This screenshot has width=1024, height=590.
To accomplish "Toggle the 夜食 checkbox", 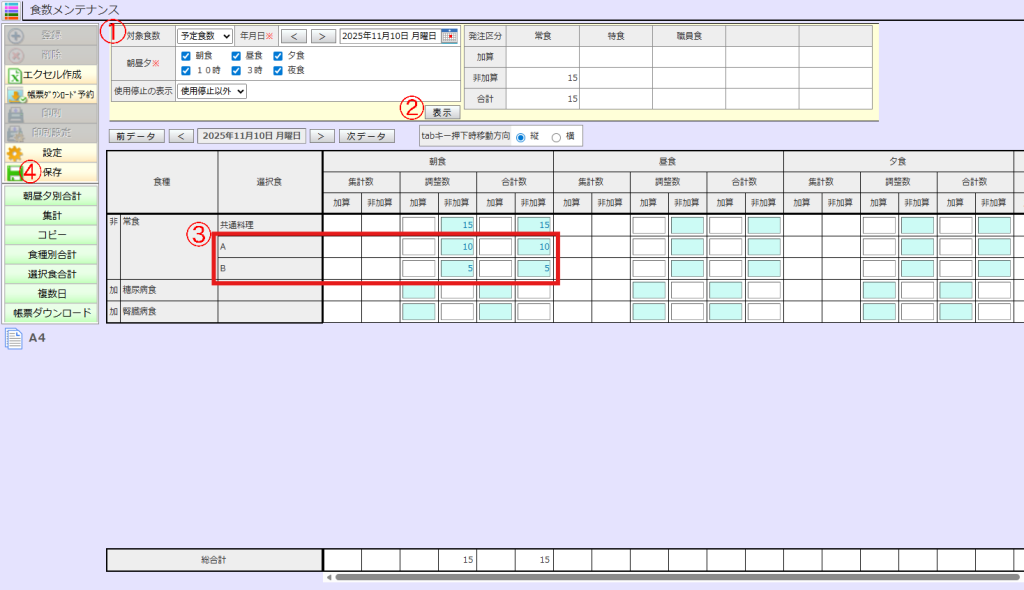I will 277,71.
